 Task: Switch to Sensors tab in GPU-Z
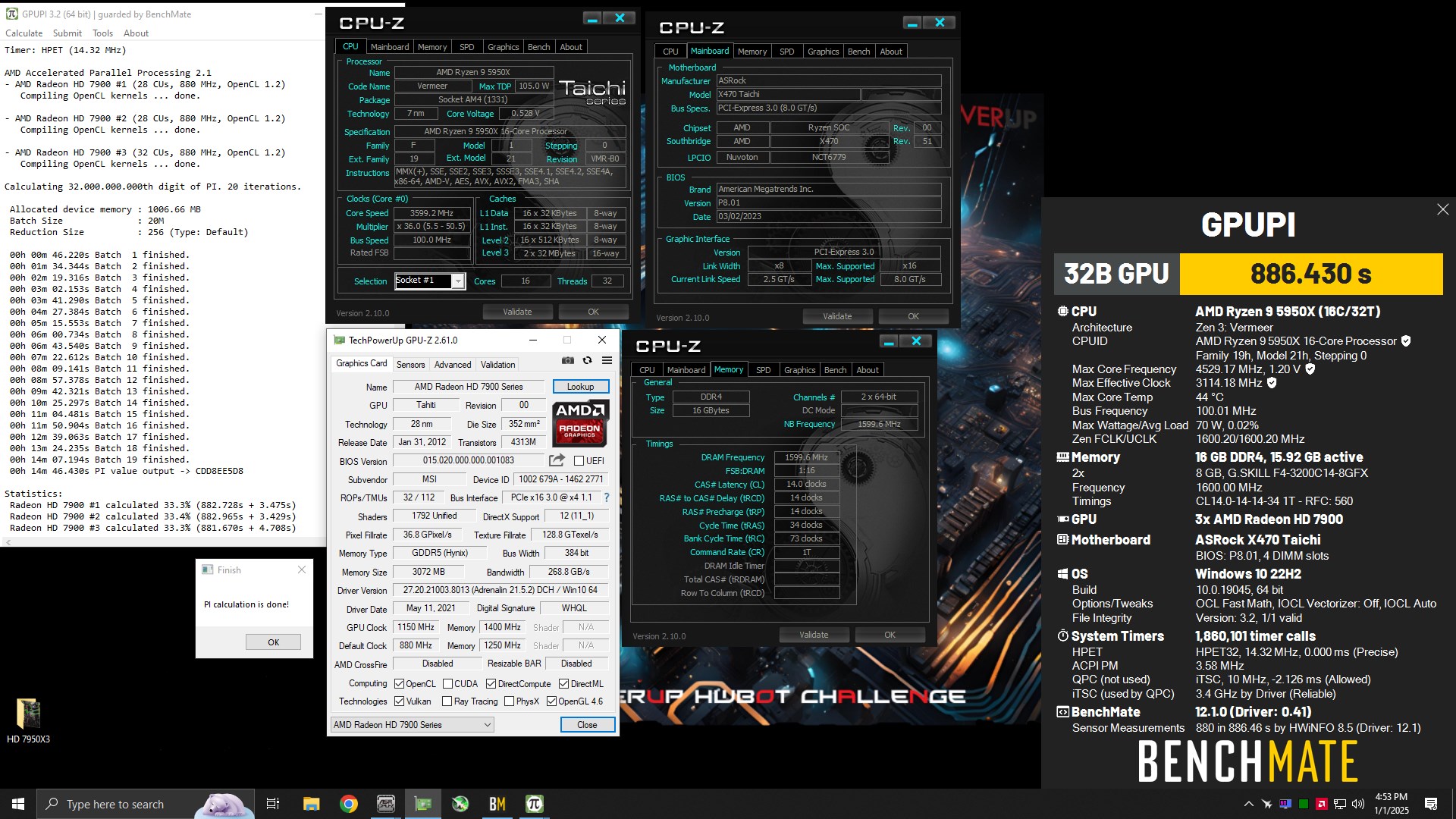(410, 365)
